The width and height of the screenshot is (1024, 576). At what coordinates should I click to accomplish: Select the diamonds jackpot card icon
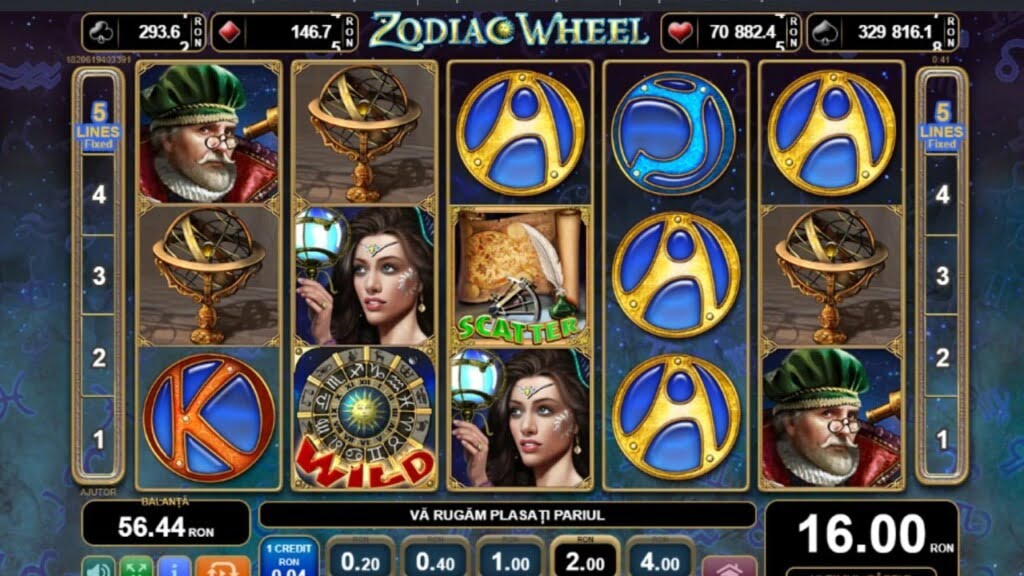(230, 32)
